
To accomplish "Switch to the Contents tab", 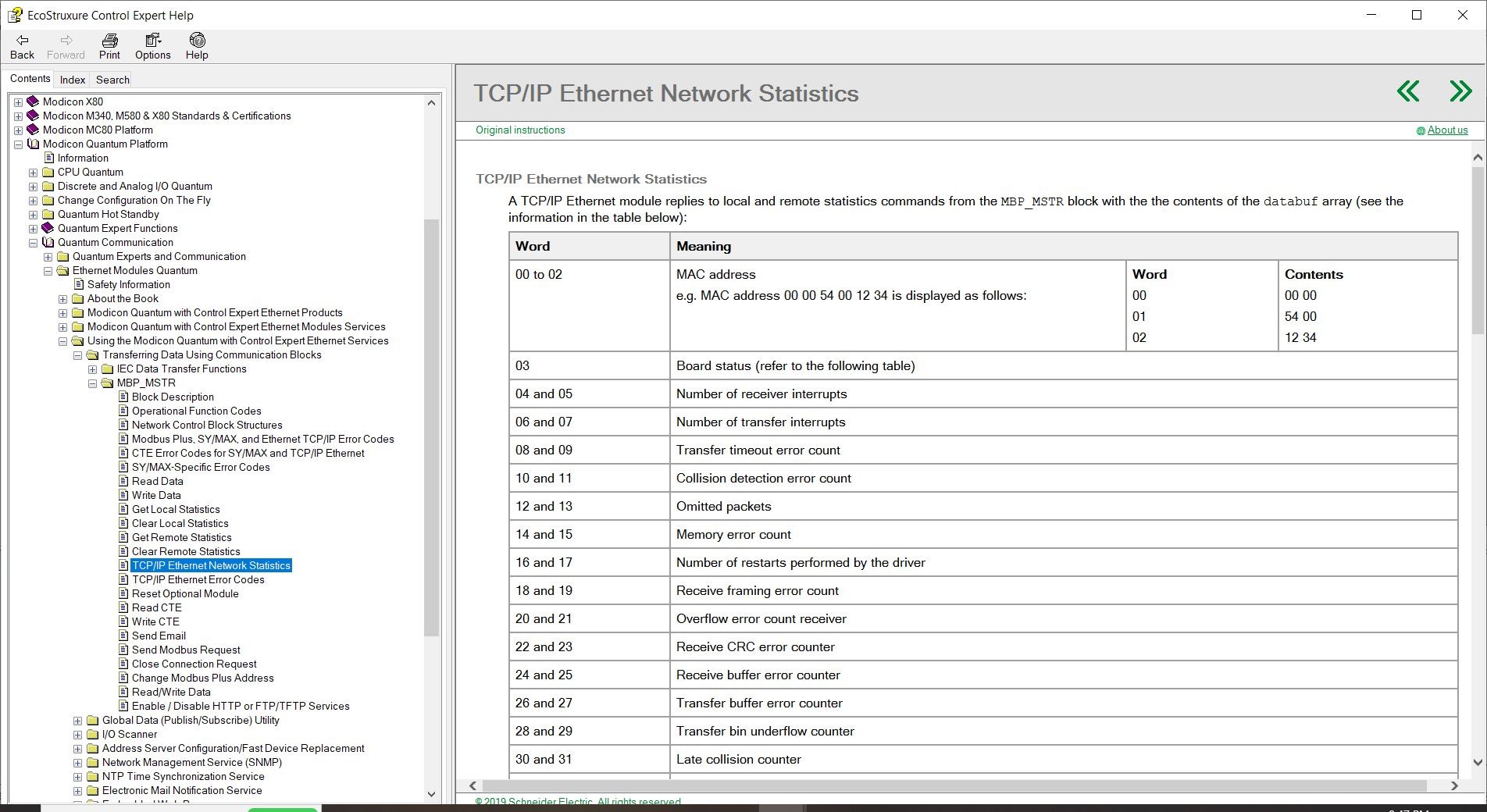I will click(x=30, y=79).
